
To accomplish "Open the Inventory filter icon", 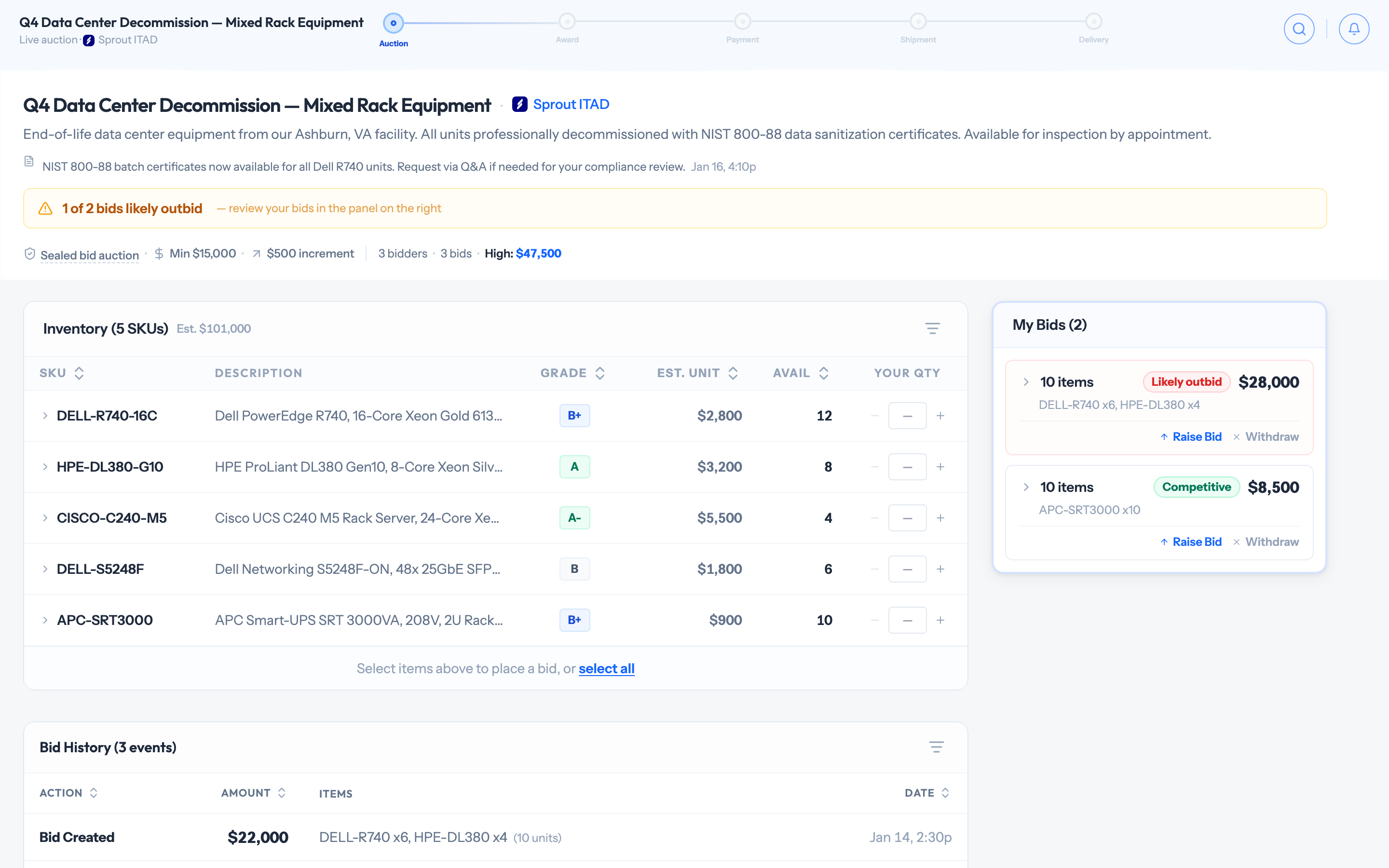I will pyautogui.click(x=933, y=328).
